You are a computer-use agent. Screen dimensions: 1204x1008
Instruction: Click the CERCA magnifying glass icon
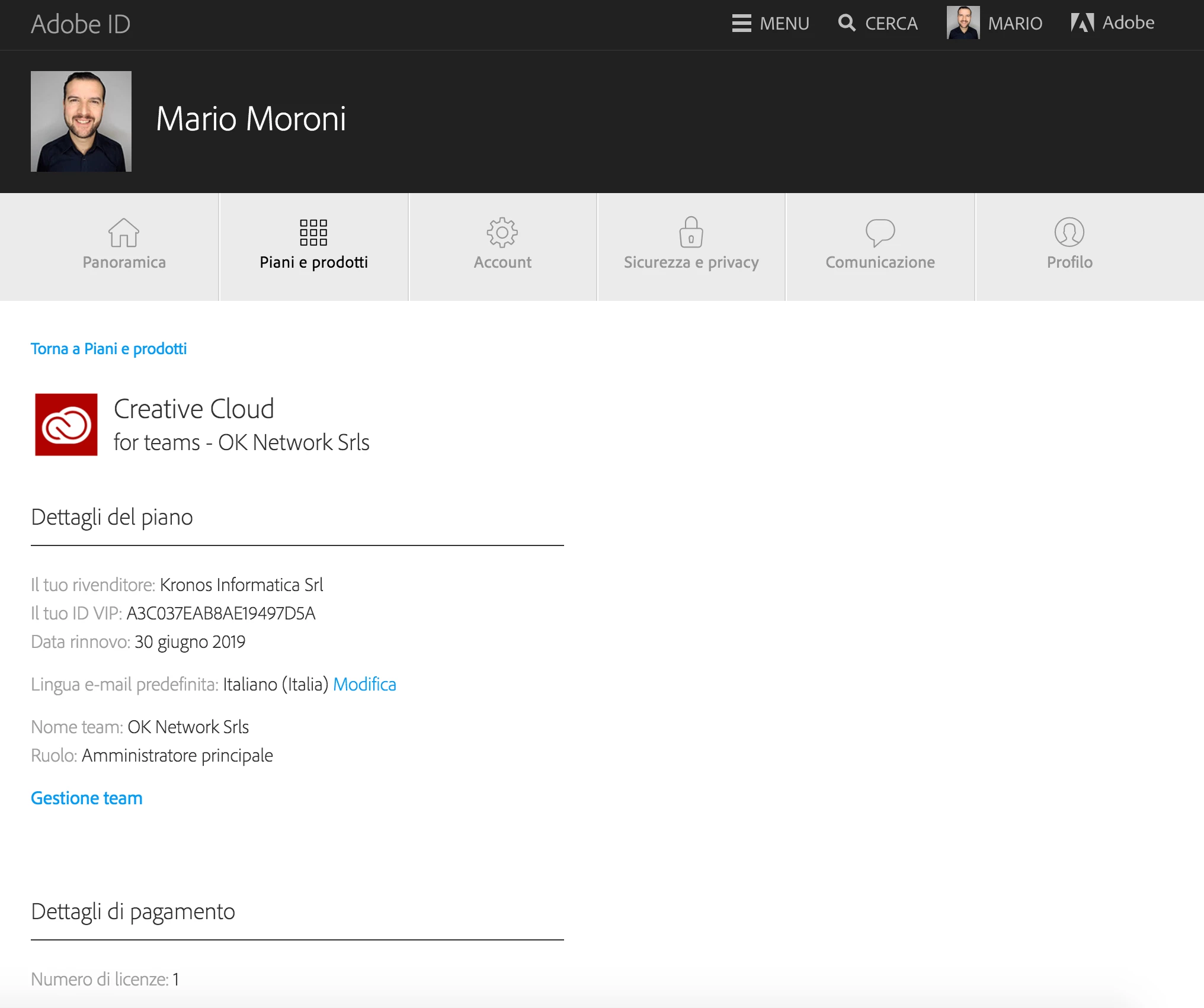click(x=847, y=23)
